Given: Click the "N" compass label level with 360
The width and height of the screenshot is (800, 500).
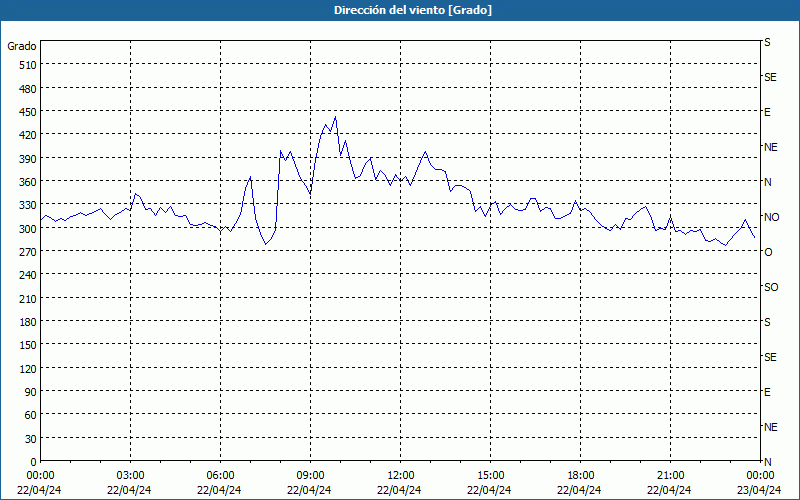Looking at the screenshot, I should 767,182.
